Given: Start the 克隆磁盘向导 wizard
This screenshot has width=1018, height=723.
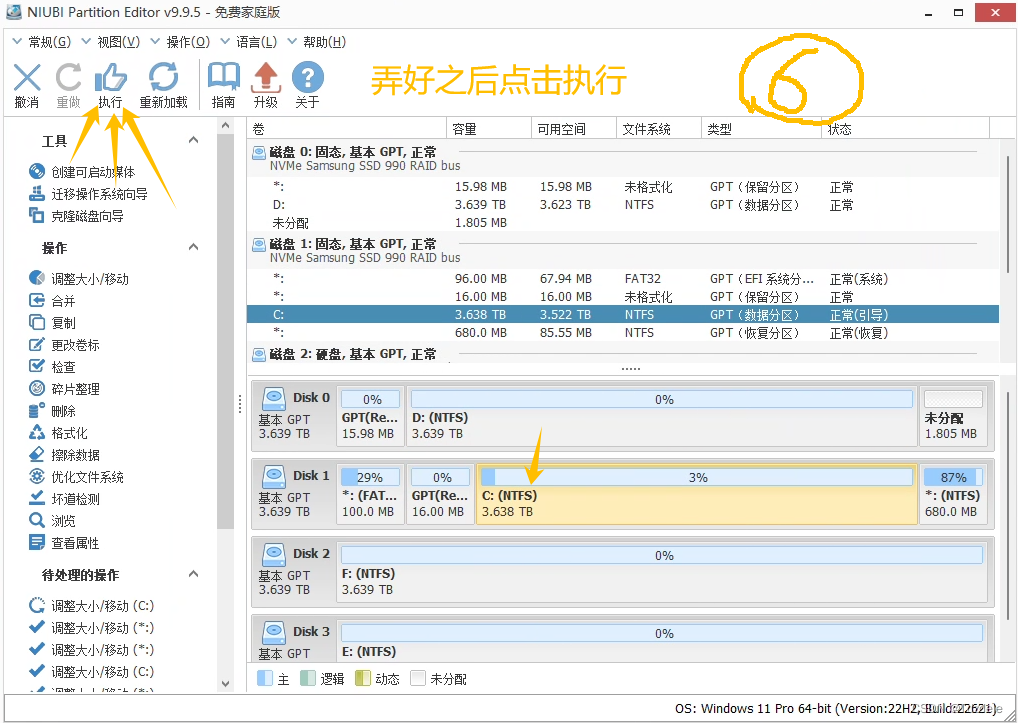Looking at the screenshot, I should pos(76,216).
